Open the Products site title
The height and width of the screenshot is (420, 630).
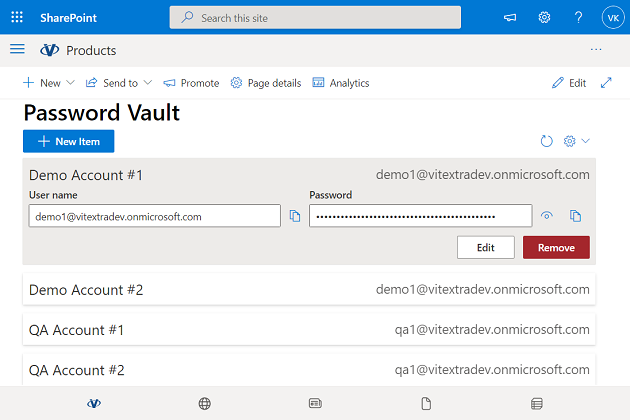(x=91, y=51)
